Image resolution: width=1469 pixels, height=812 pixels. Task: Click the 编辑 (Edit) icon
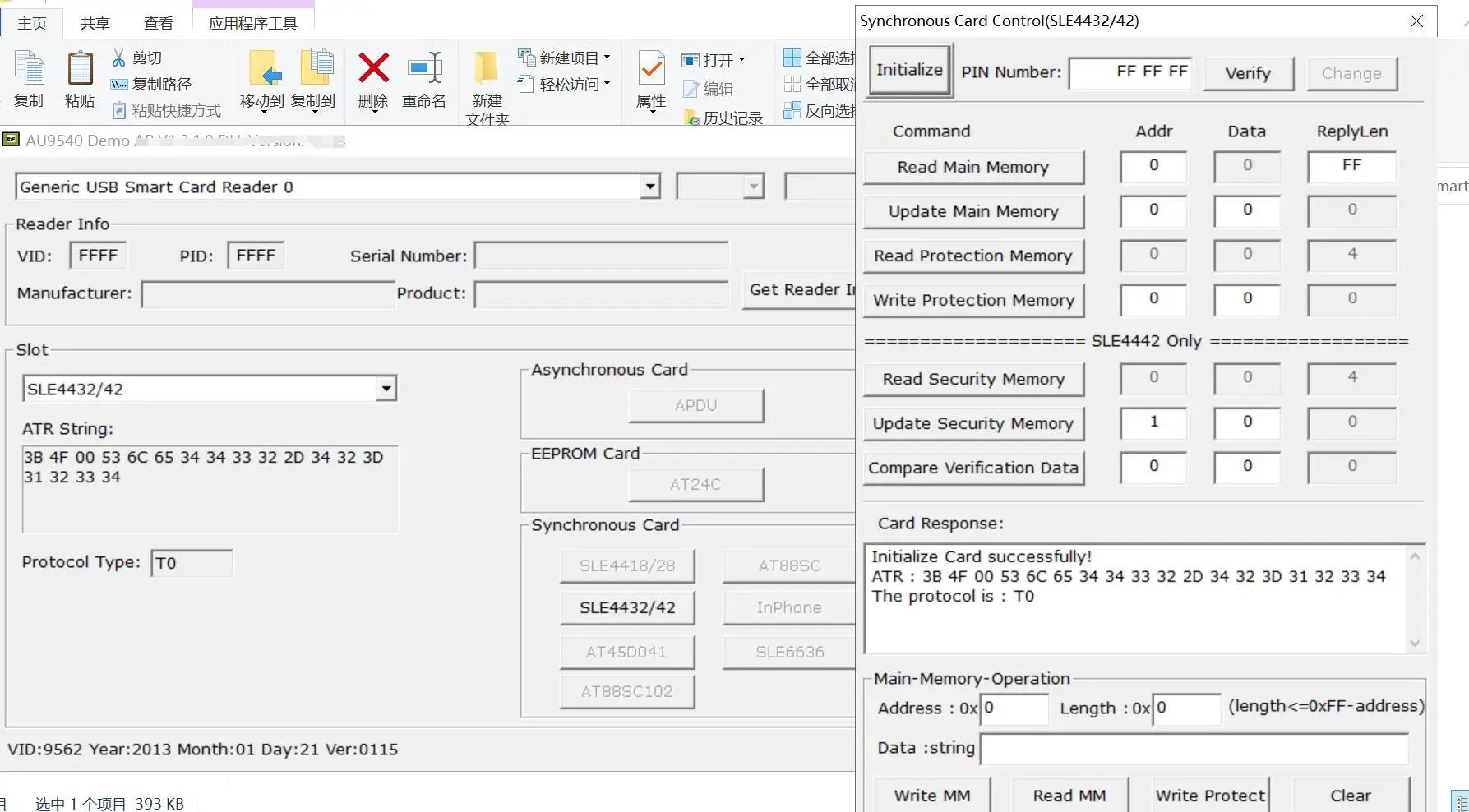click(709, 88)
